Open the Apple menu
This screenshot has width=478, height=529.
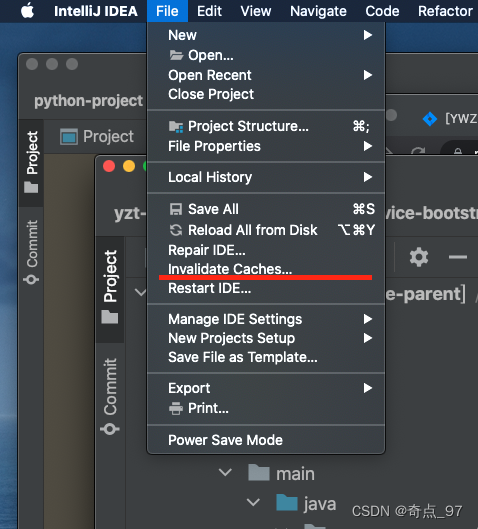point(27,11)
